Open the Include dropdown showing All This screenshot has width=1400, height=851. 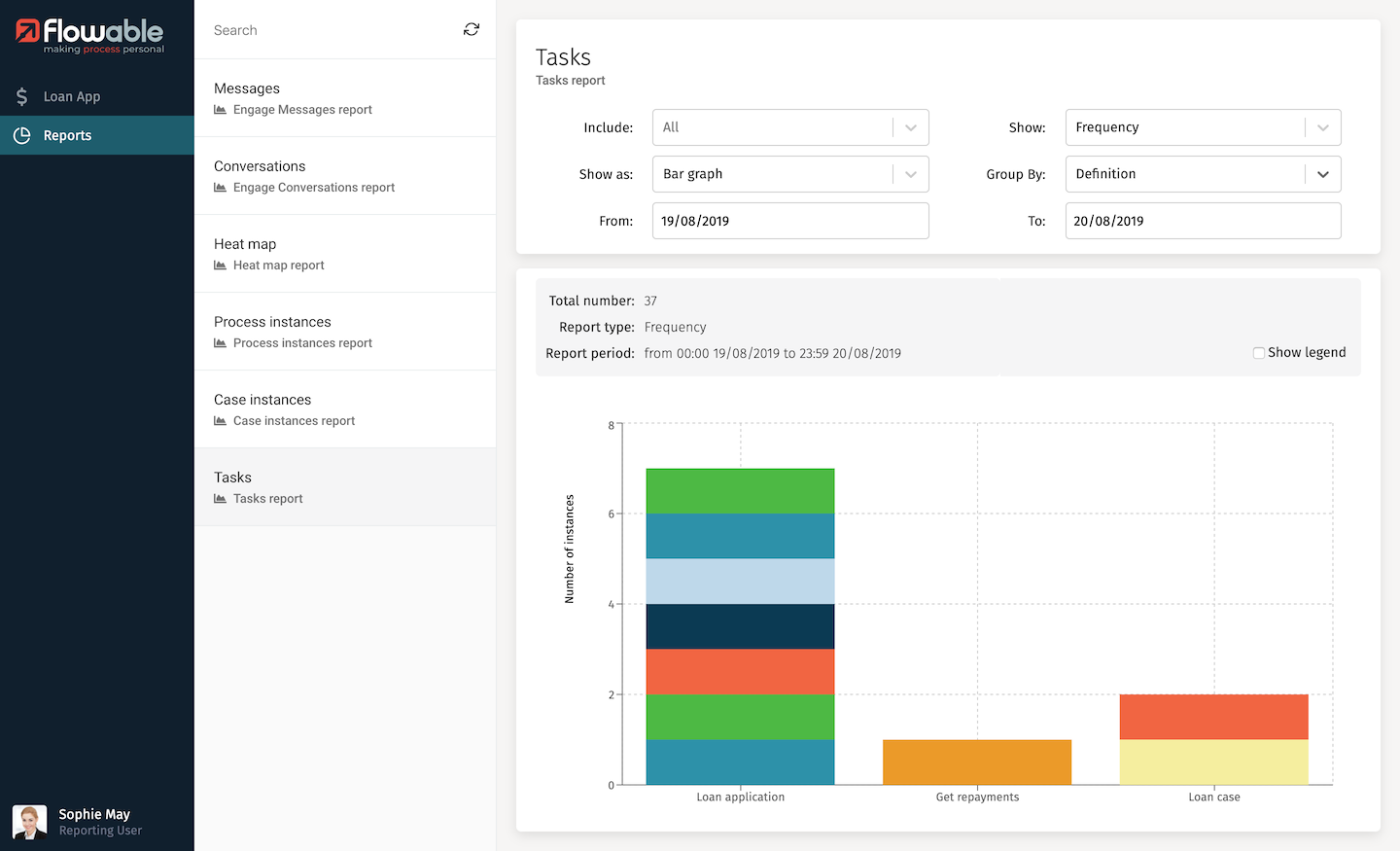pyautogui.click(x=789, y=126)
